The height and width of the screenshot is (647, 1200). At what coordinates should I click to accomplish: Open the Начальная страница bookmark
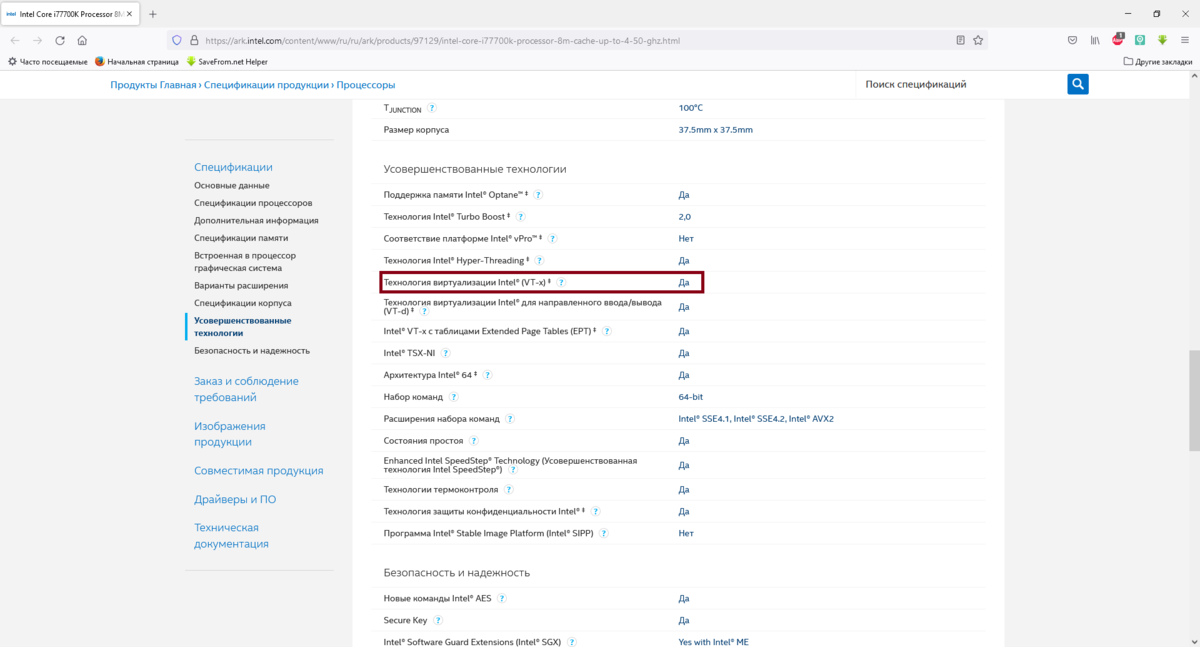click(136, 61)
